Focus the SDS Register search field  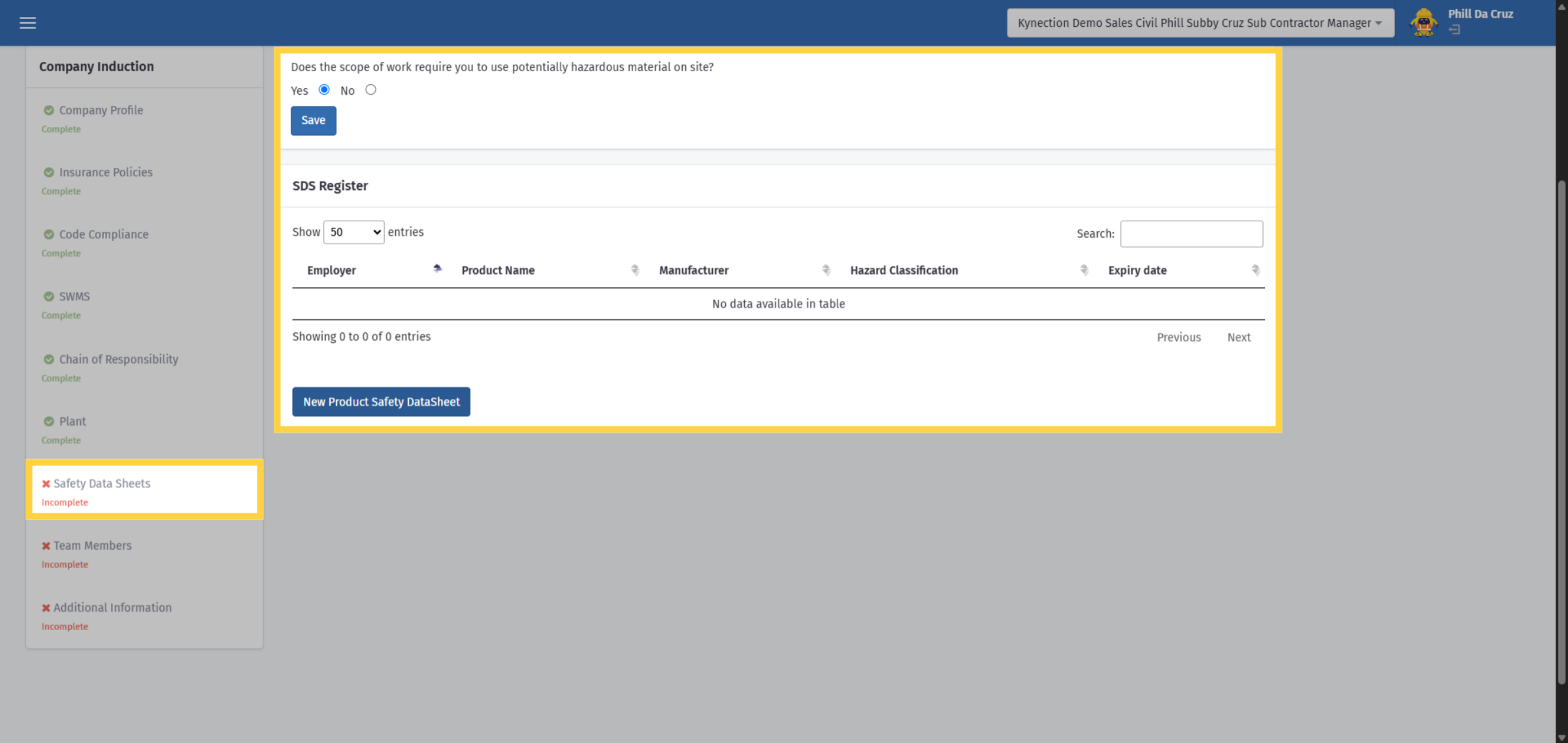click(x=1192, y=234)
